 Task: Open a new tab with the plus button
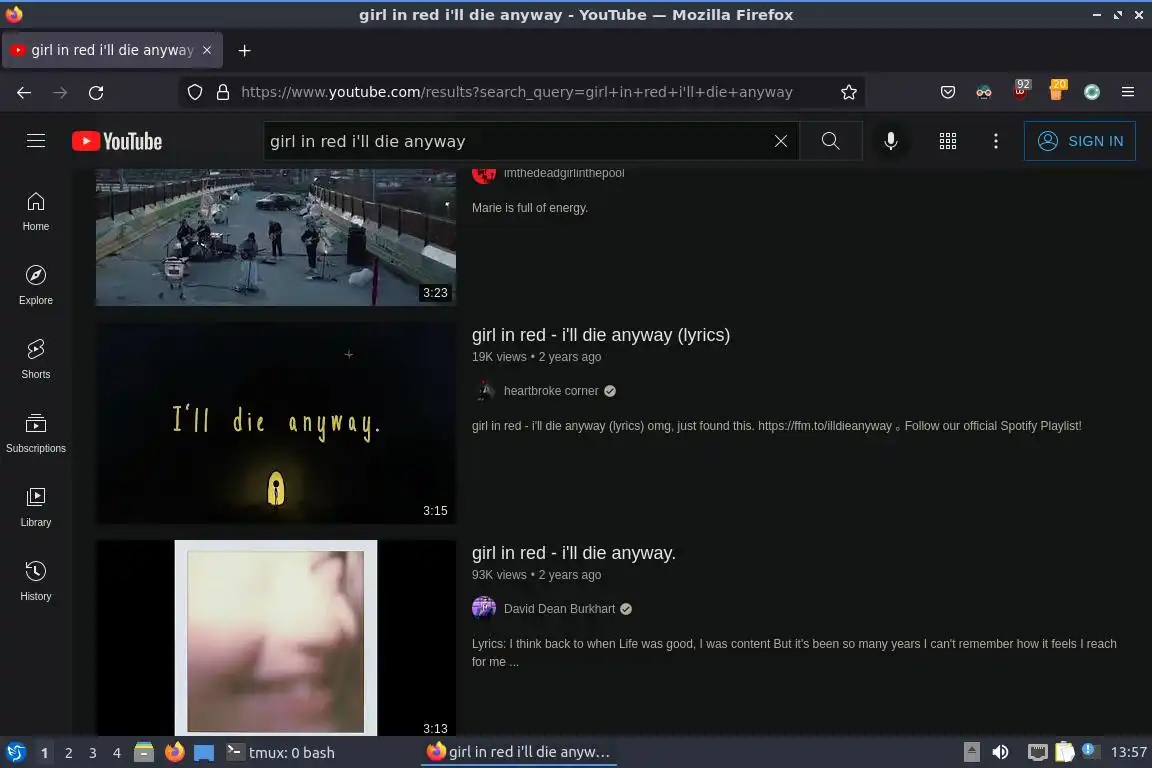[x=245, y=50]
